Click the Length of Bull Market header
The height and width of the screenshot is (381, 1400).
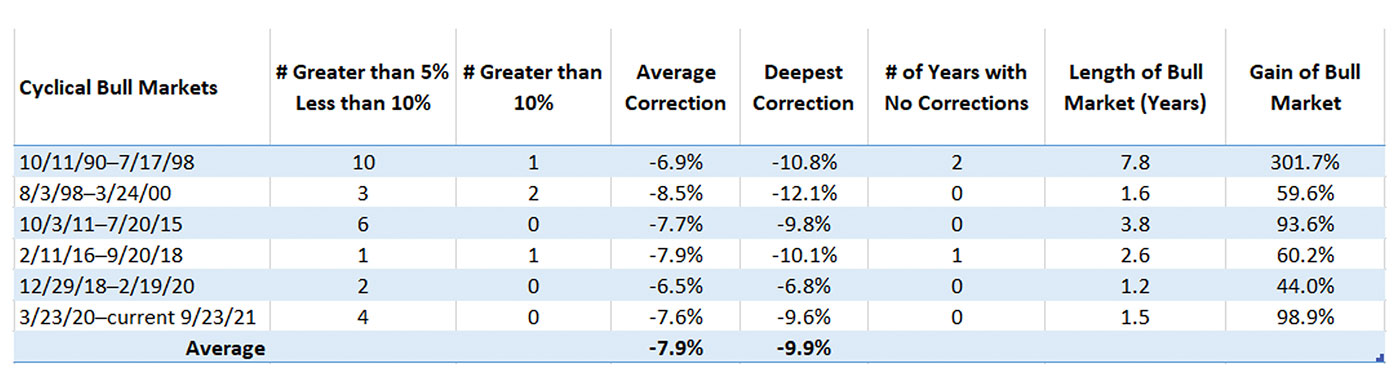pos(1136,88)
